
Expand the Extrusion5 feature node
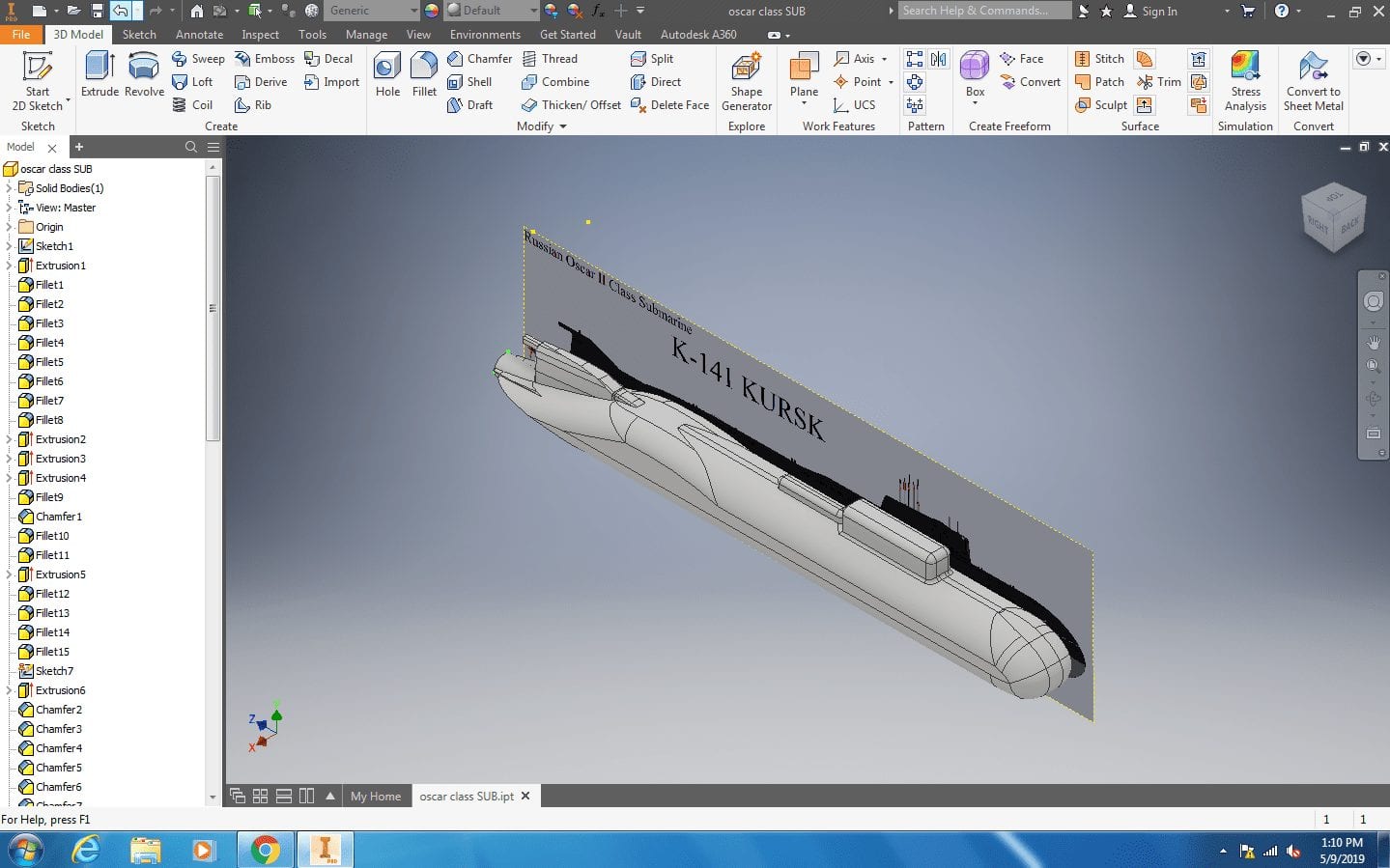pos(9,574)
